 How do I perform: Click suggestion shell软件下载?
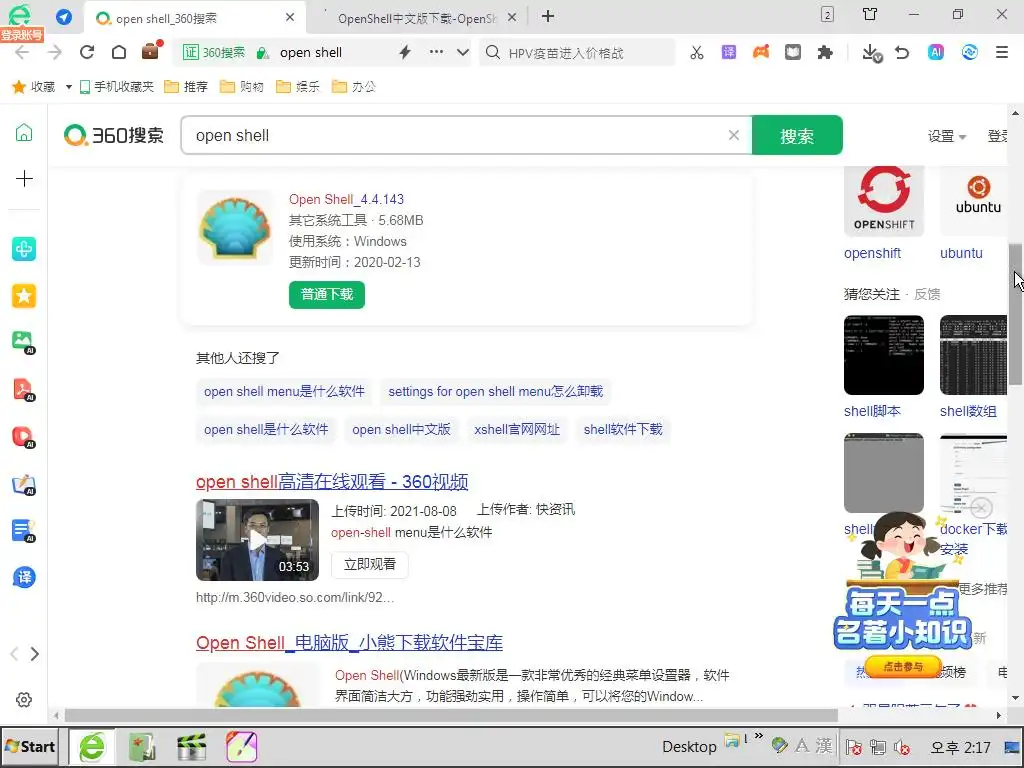pyautogui.click(x=623, y=430)
